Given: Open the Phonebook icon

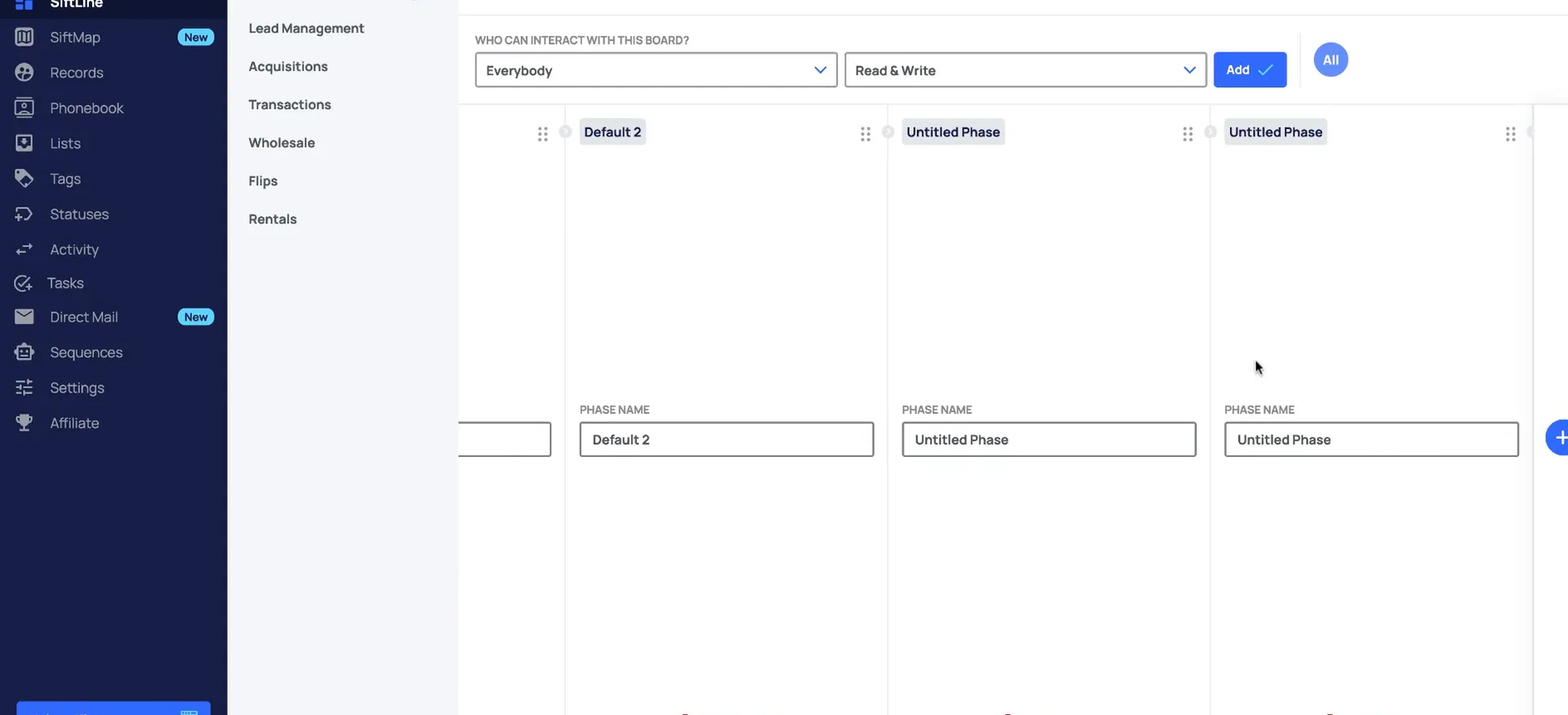Looking at the screenshot, I should (x=24, y=108).
